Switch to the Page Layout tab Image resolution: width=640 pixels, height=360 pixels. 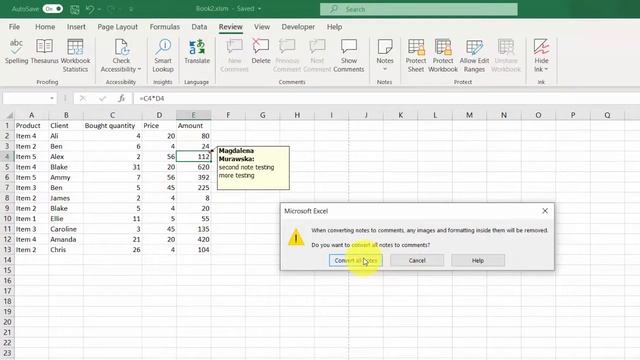[x=118, y=27]
